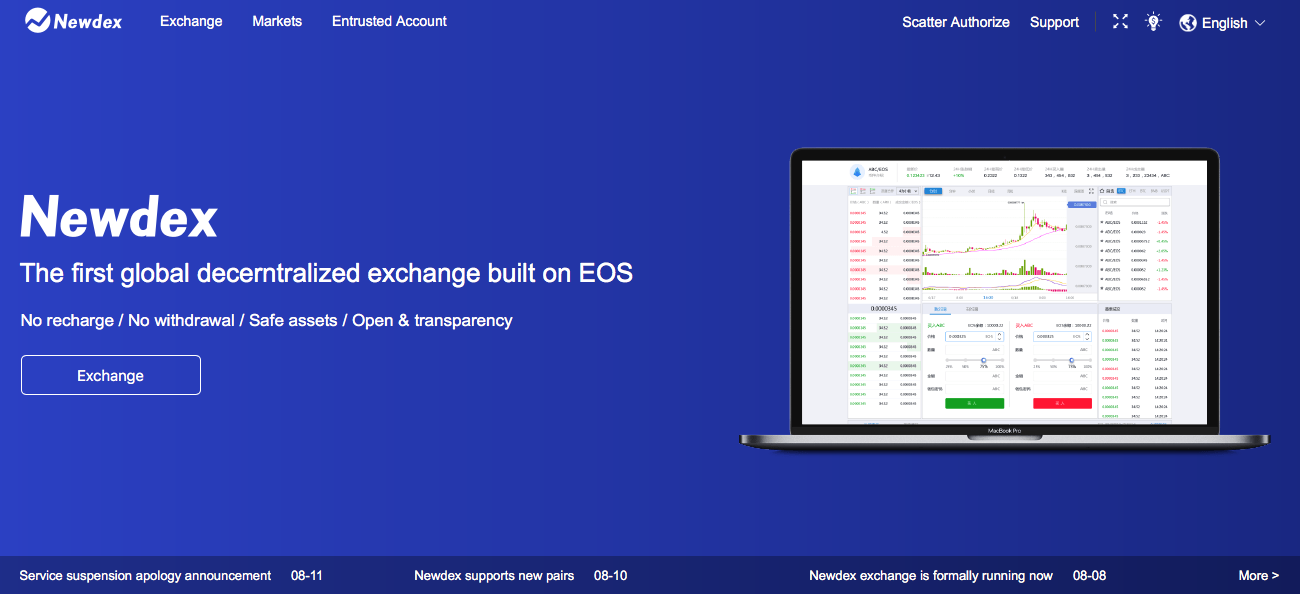The height and width of the screenshot is (594, 1300).
Task: Click the 08-08 announcement date
Action: pyautogui.click(x=1090, y=575)
